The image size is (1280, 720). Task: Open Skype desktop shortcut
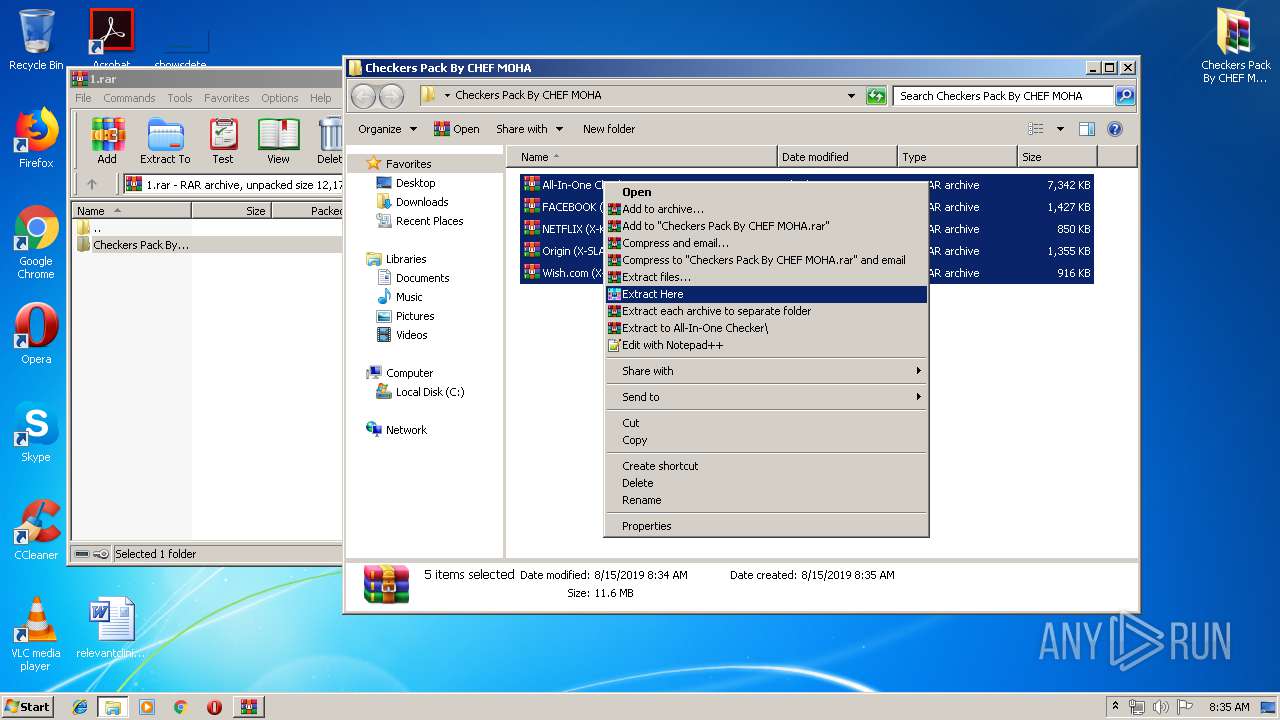[x=36, y=433]
